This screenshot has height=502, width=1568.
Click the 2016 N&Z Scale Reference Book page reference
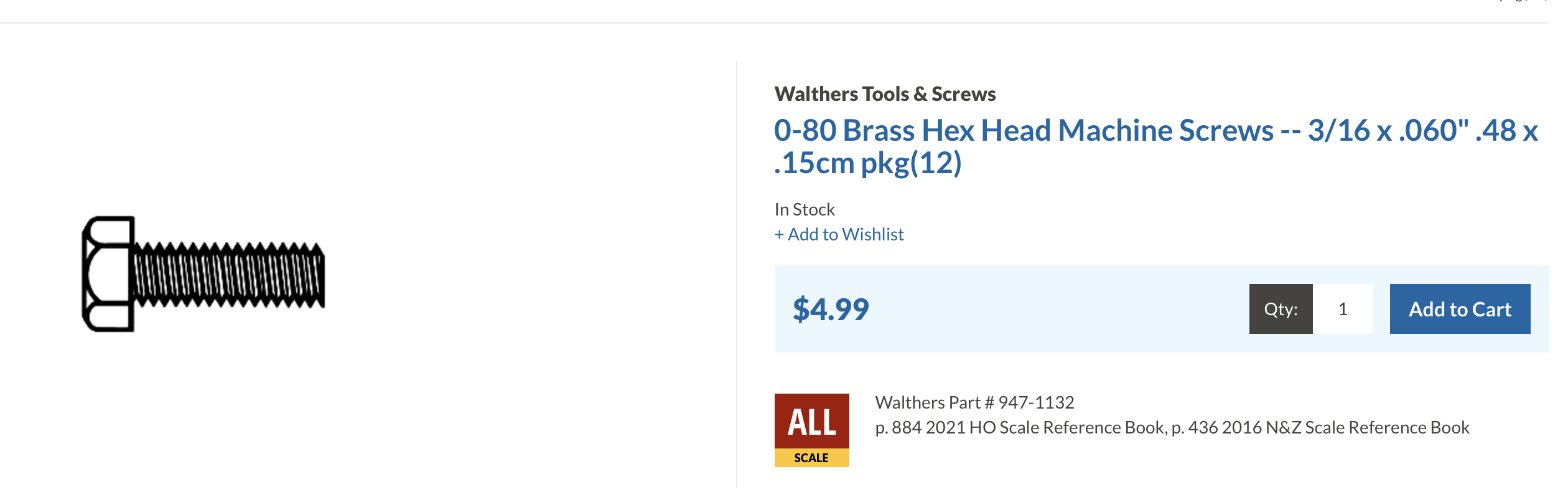click(1320, 427)
